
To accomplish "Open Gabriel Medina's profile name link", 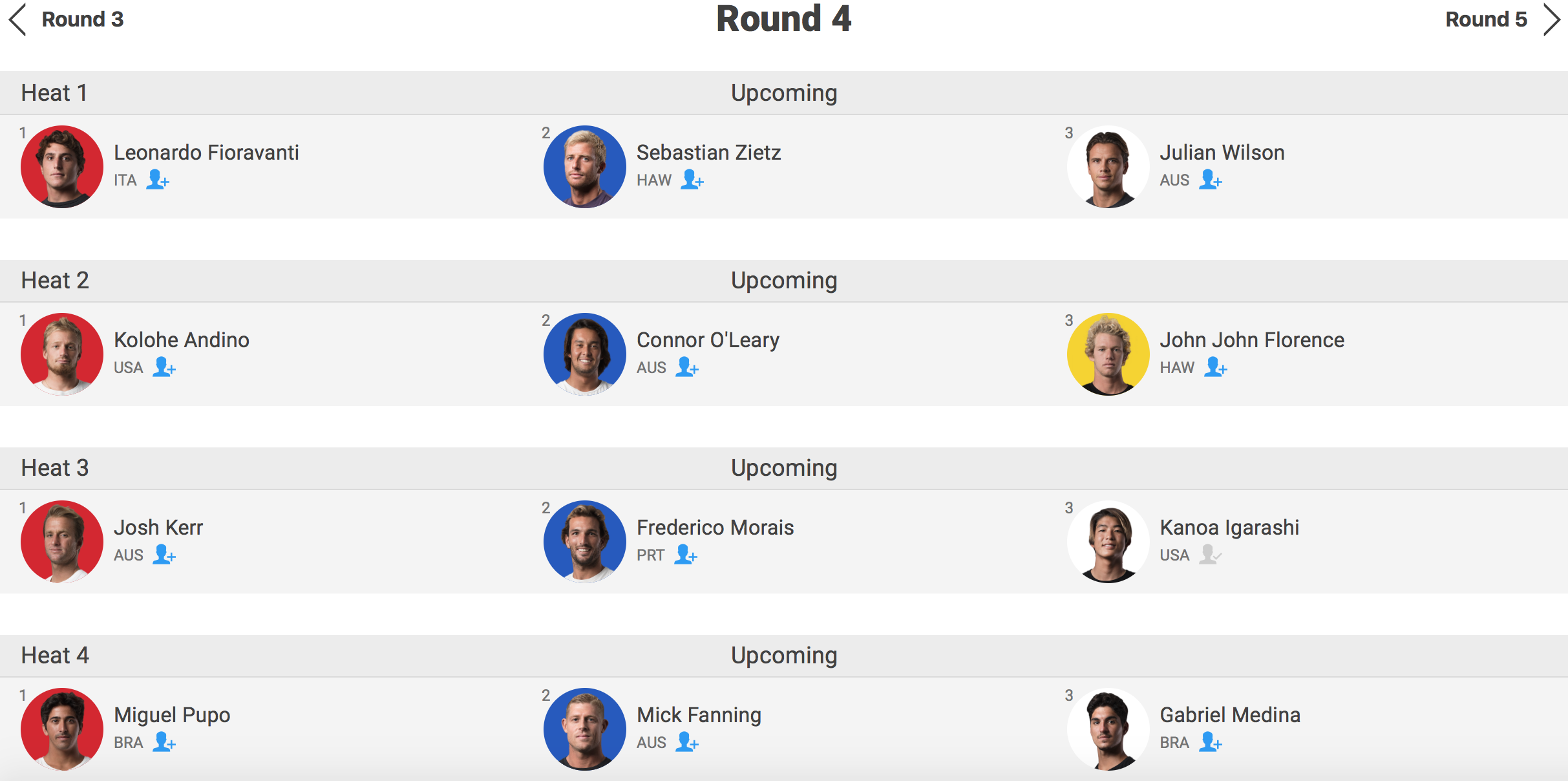I will coord(1230,715).
